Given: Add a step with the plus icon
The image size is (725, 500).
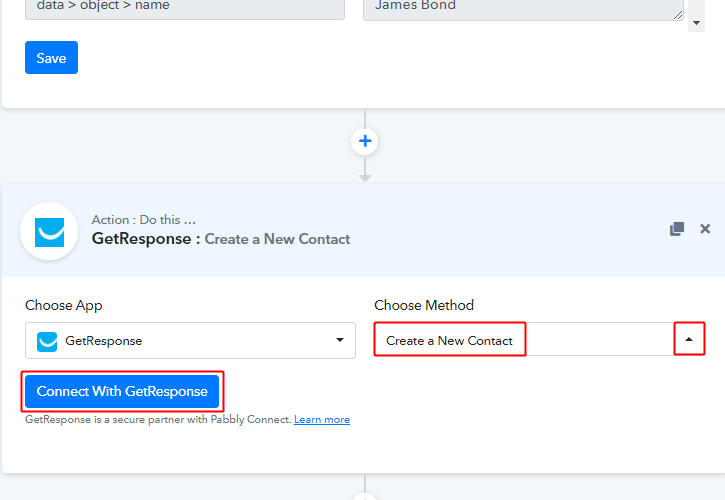Looking at the screenshot, I should 365,141.
